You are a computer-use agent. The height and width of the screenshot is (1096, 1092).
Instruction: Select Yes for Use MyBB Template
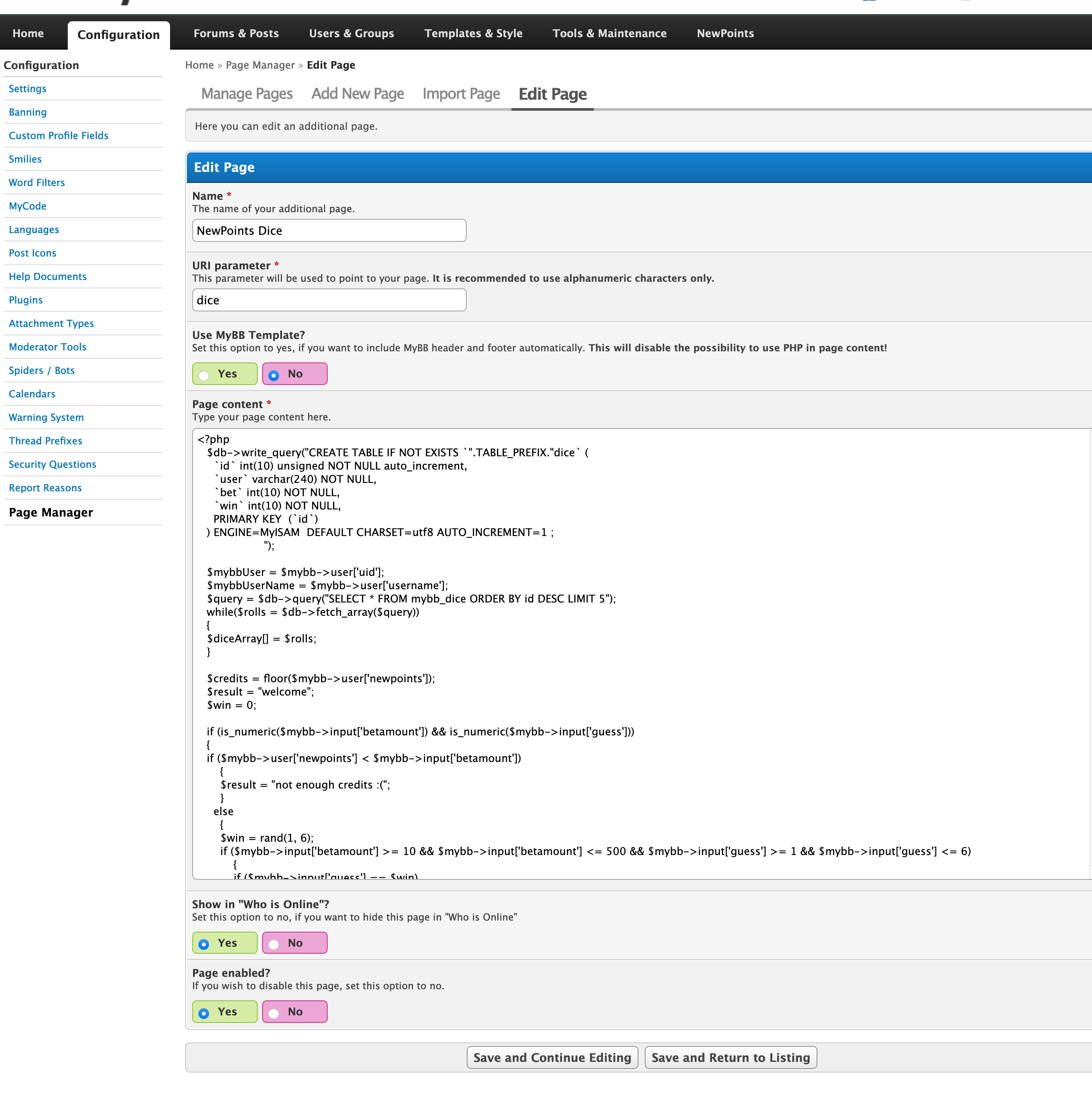click(225, 374)
